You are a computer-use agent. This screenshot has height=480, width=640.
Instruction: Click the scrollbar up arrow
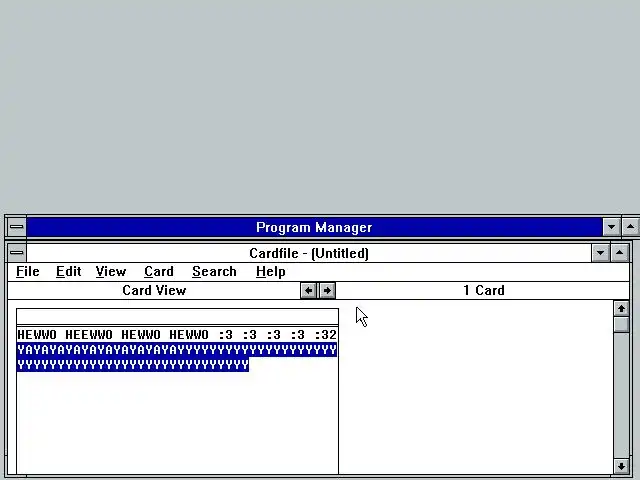pyautogui.click(x=621, y=309)
